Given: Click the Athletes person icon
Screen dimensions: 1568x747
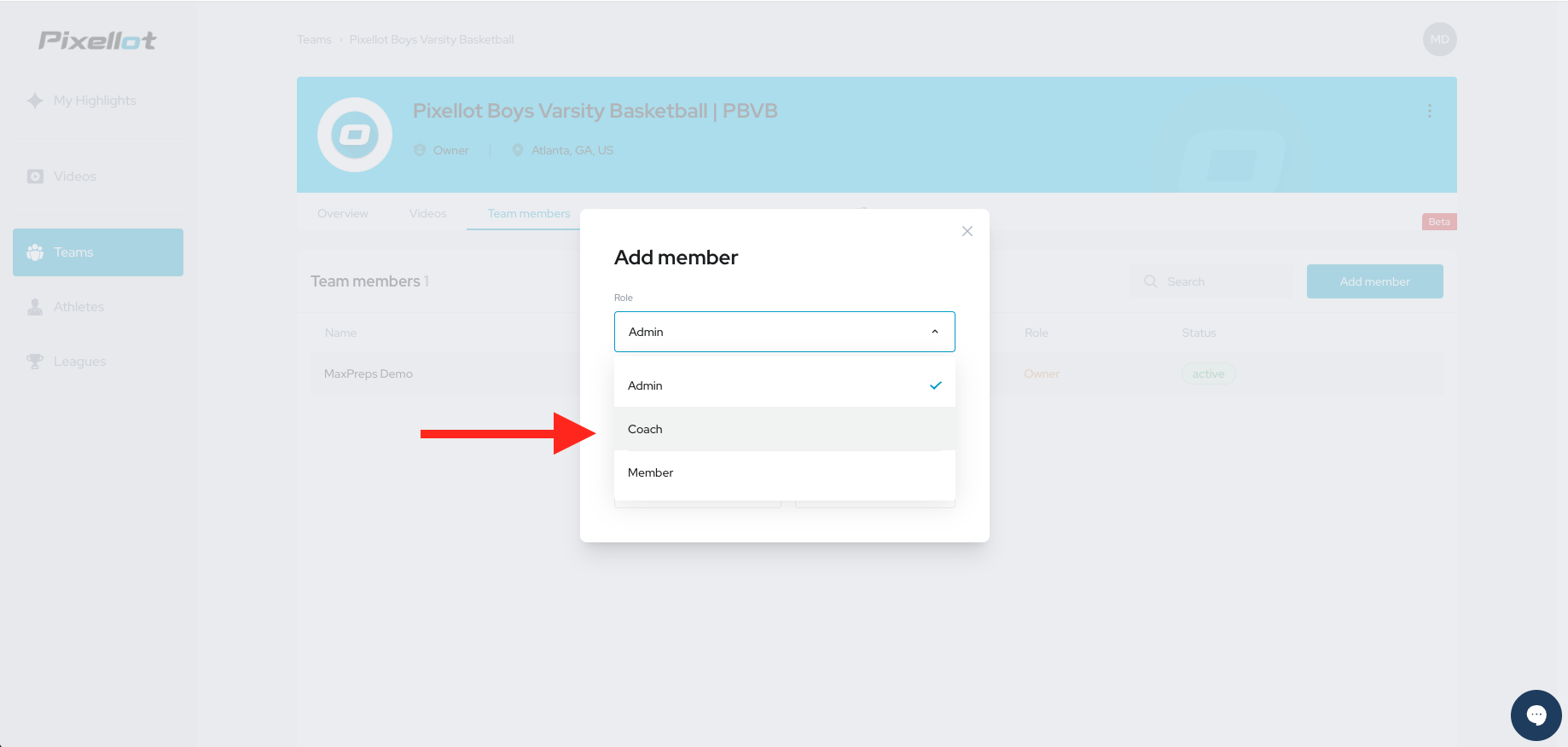Looking at the screenshot, I should pos(35,307).
